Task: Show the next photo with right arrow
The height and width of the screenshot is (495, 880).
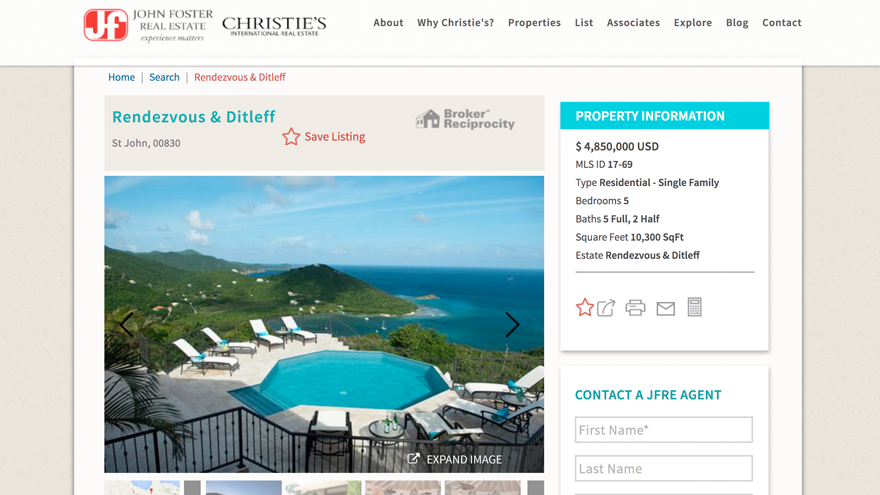Action: click(512, 324)
